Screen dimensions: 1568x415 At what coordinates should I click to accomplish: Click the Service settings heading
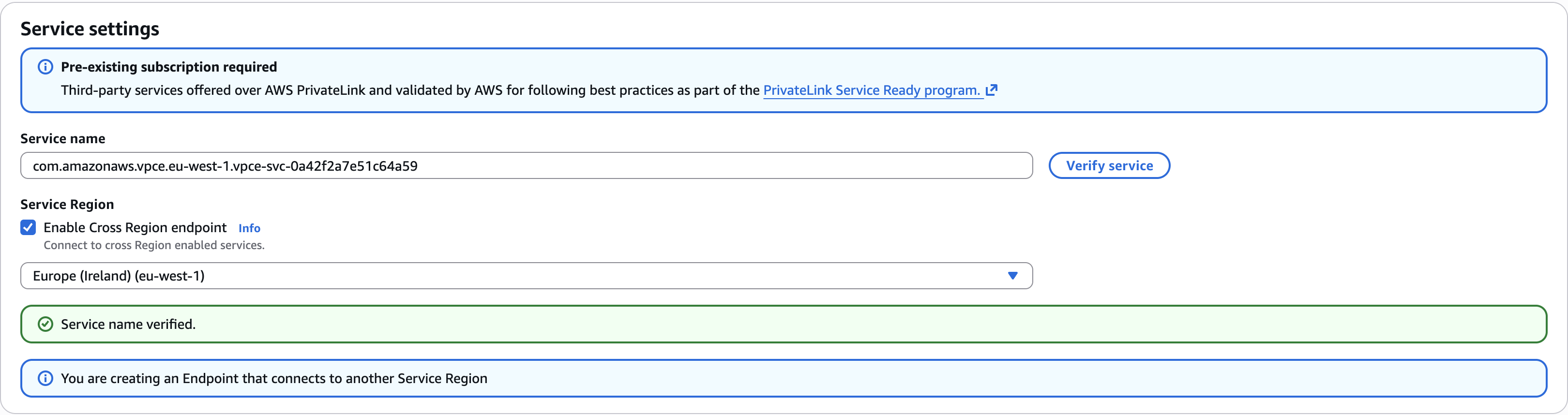[x=90, y=29]
